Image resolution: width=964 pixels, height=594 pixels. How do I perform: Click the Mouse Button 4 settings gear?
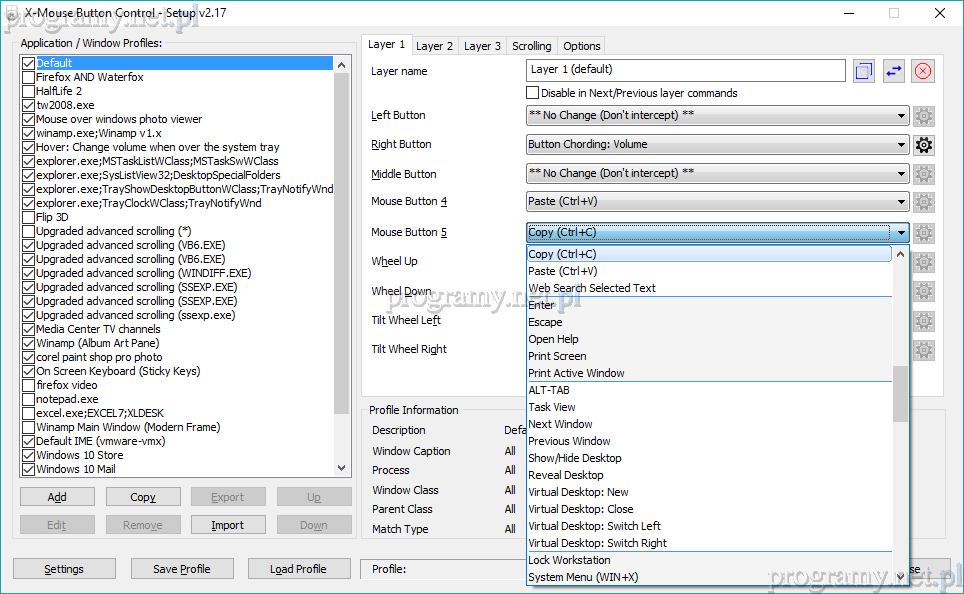[924, 203]
